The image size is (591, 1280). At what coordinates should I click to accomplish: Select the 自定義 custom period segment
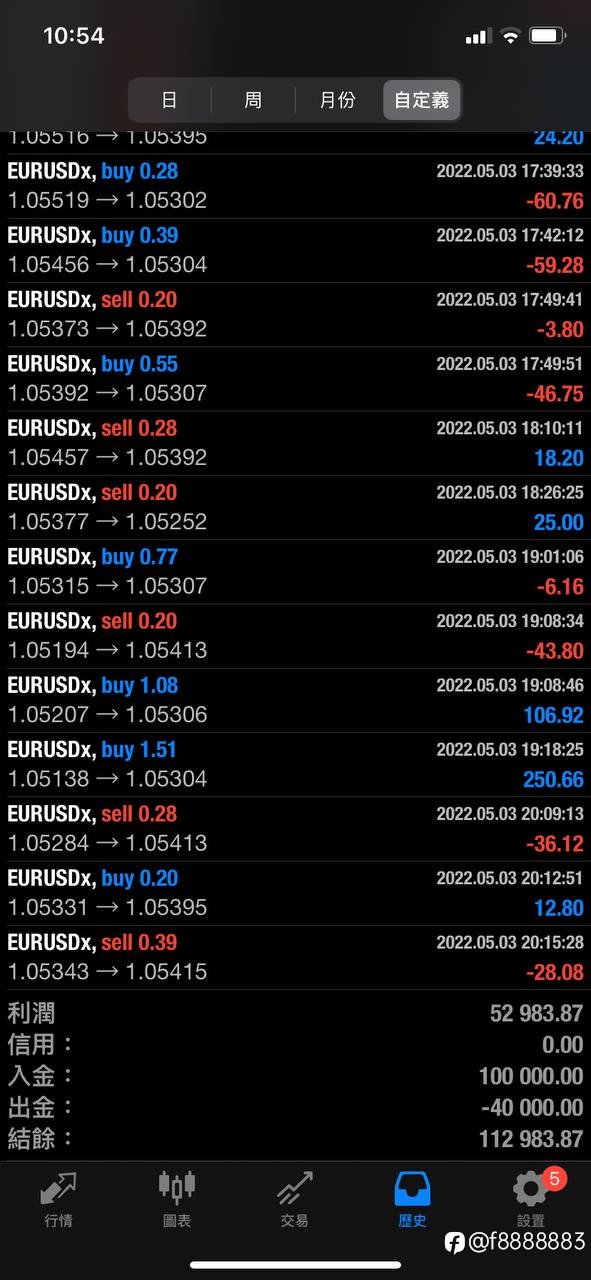tap(421, 100)
